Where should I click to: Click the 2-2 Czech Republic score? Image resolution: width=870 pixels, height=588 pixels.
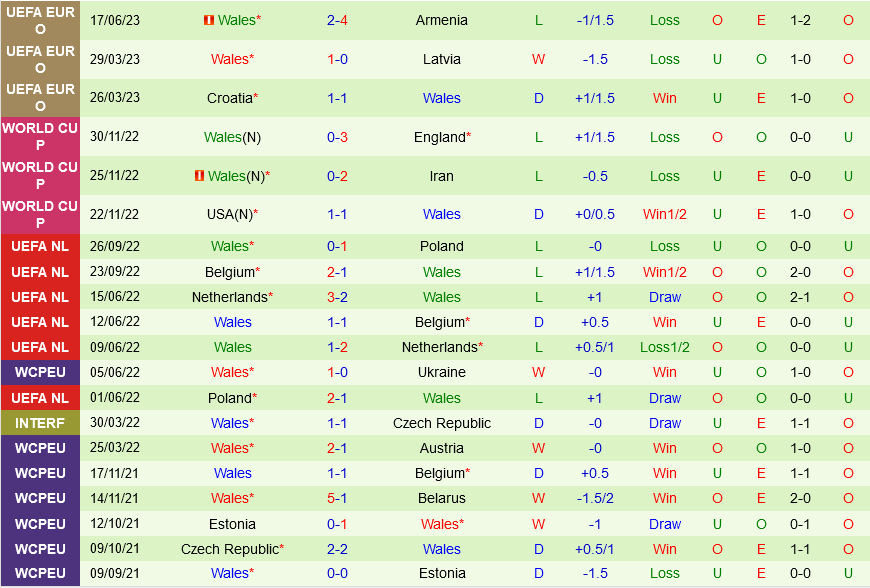[337, 549]
